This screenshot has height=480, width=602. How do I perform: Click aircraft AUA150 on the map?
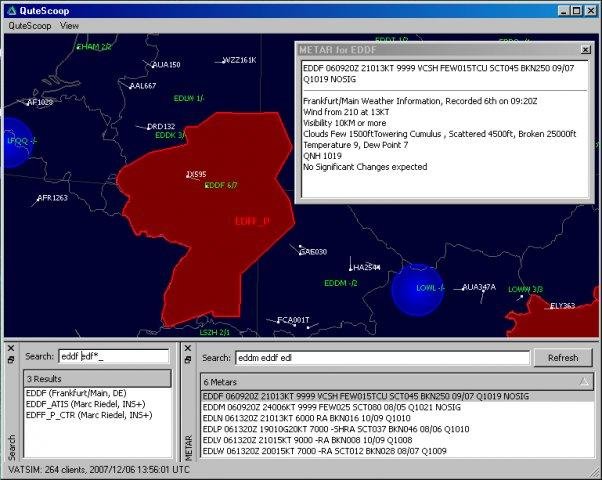166,65
